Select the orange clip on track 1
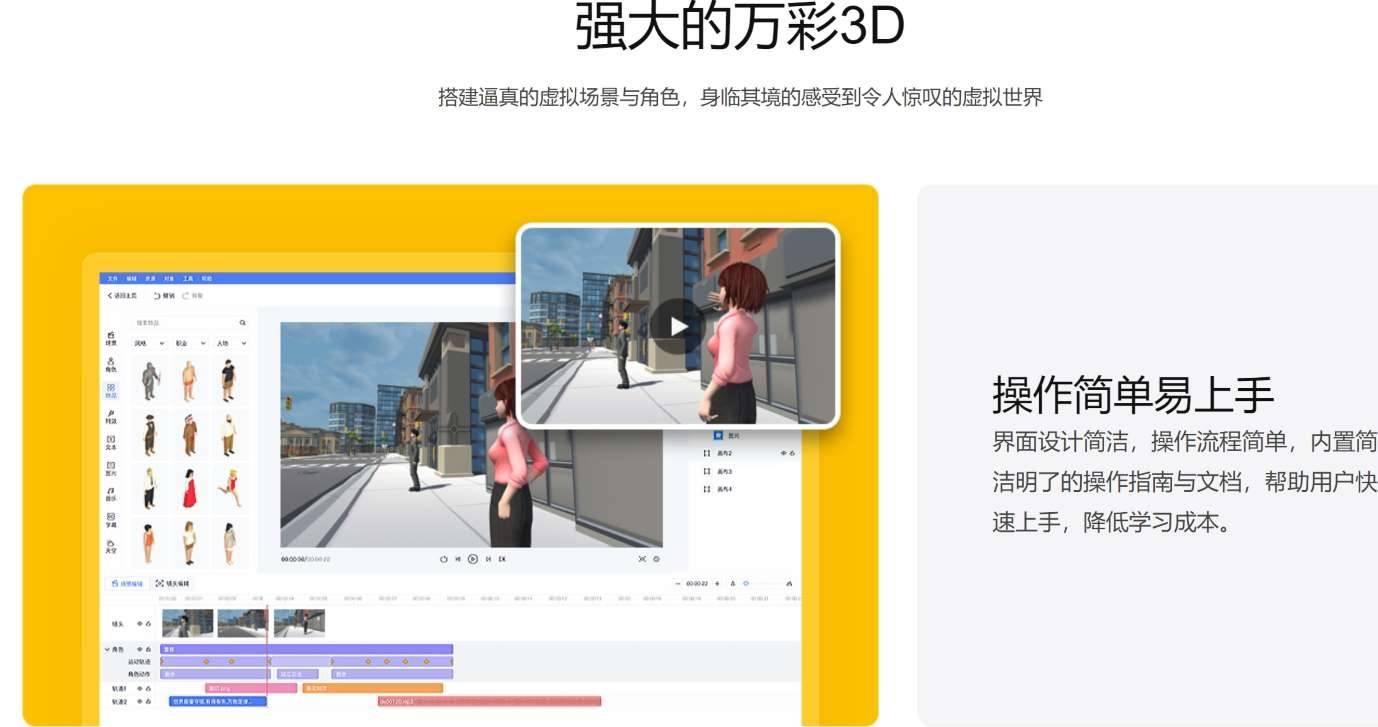 [373, 688]
